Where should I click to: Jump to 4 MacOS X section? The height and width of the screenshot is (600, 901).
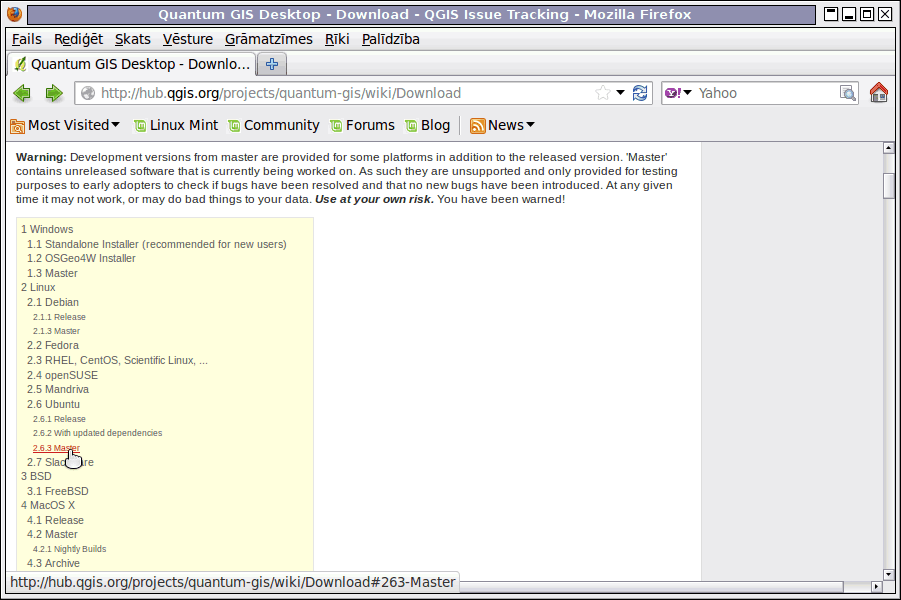point(48,505)
